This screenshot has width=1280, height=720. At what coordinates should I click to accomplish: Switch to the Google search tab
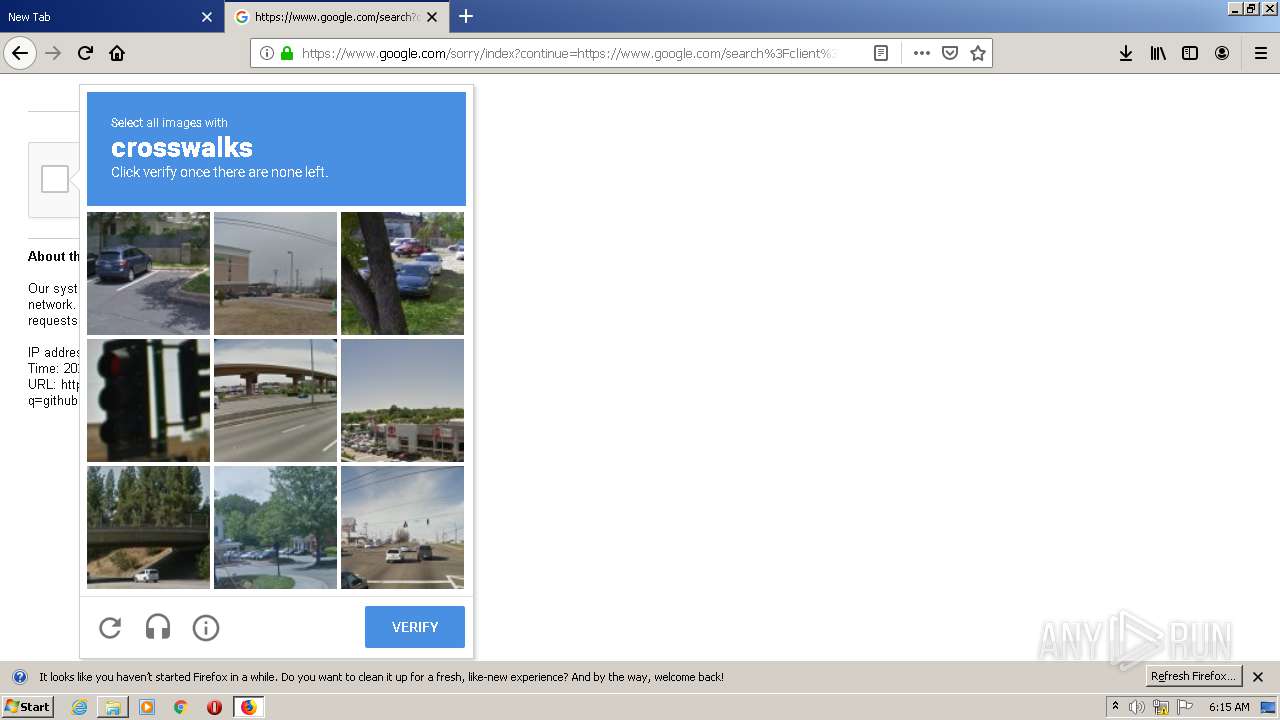tap(337, 17)
